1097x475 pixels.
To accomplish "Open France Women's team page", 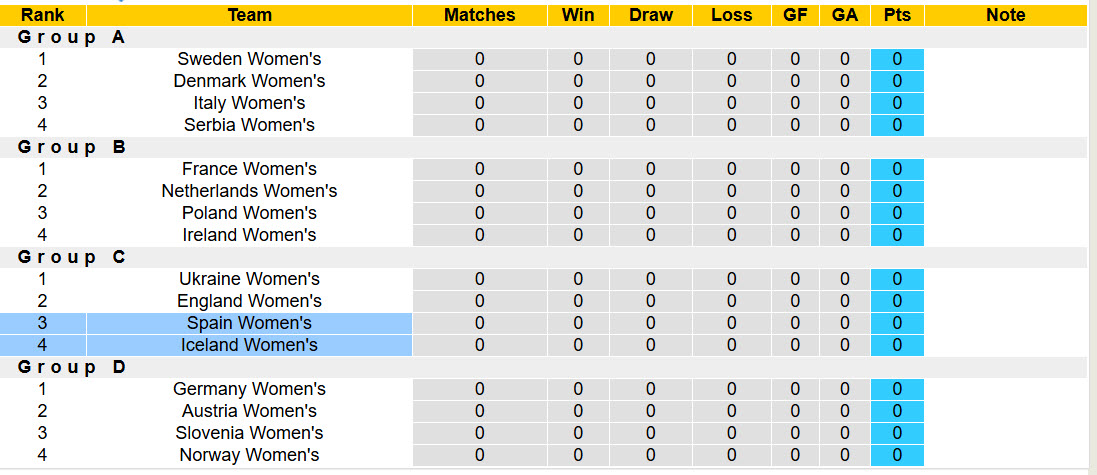I will (x=249, y=169).
